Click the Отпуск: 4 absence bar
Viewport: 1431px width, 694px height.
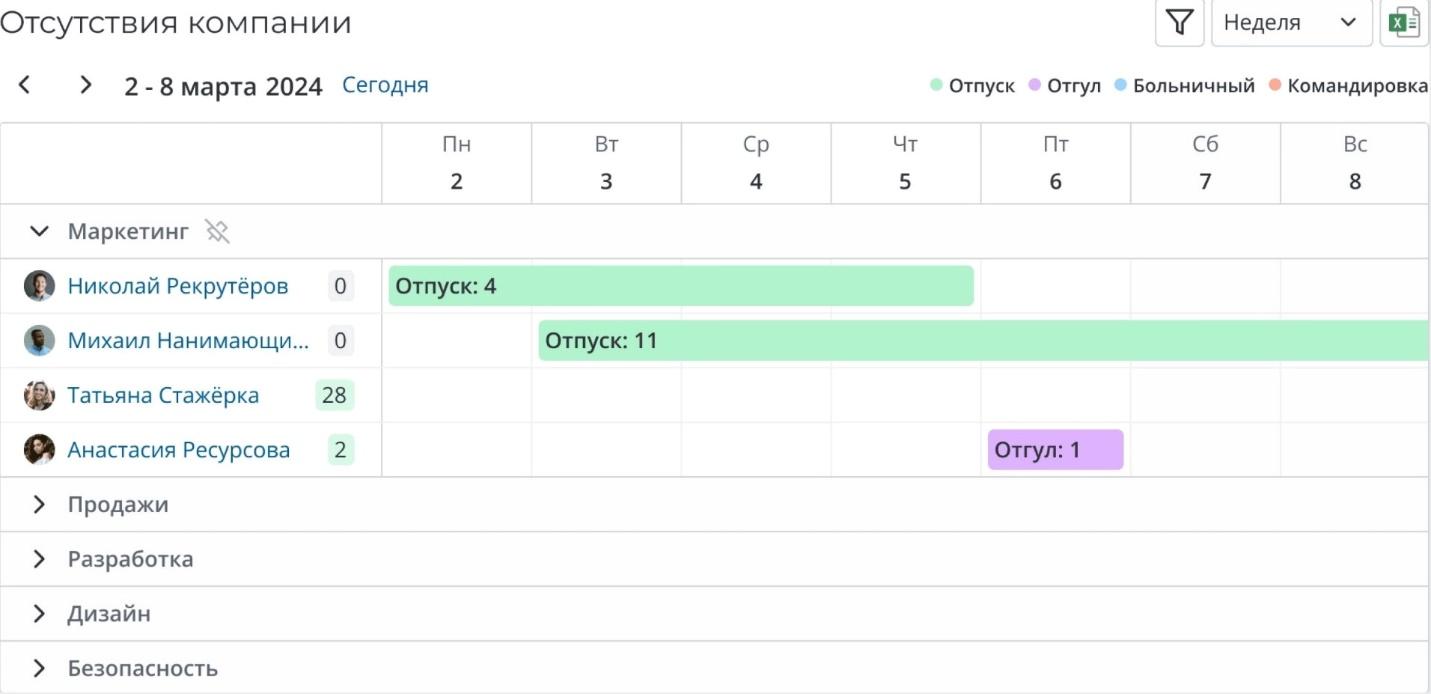point(680,286)
